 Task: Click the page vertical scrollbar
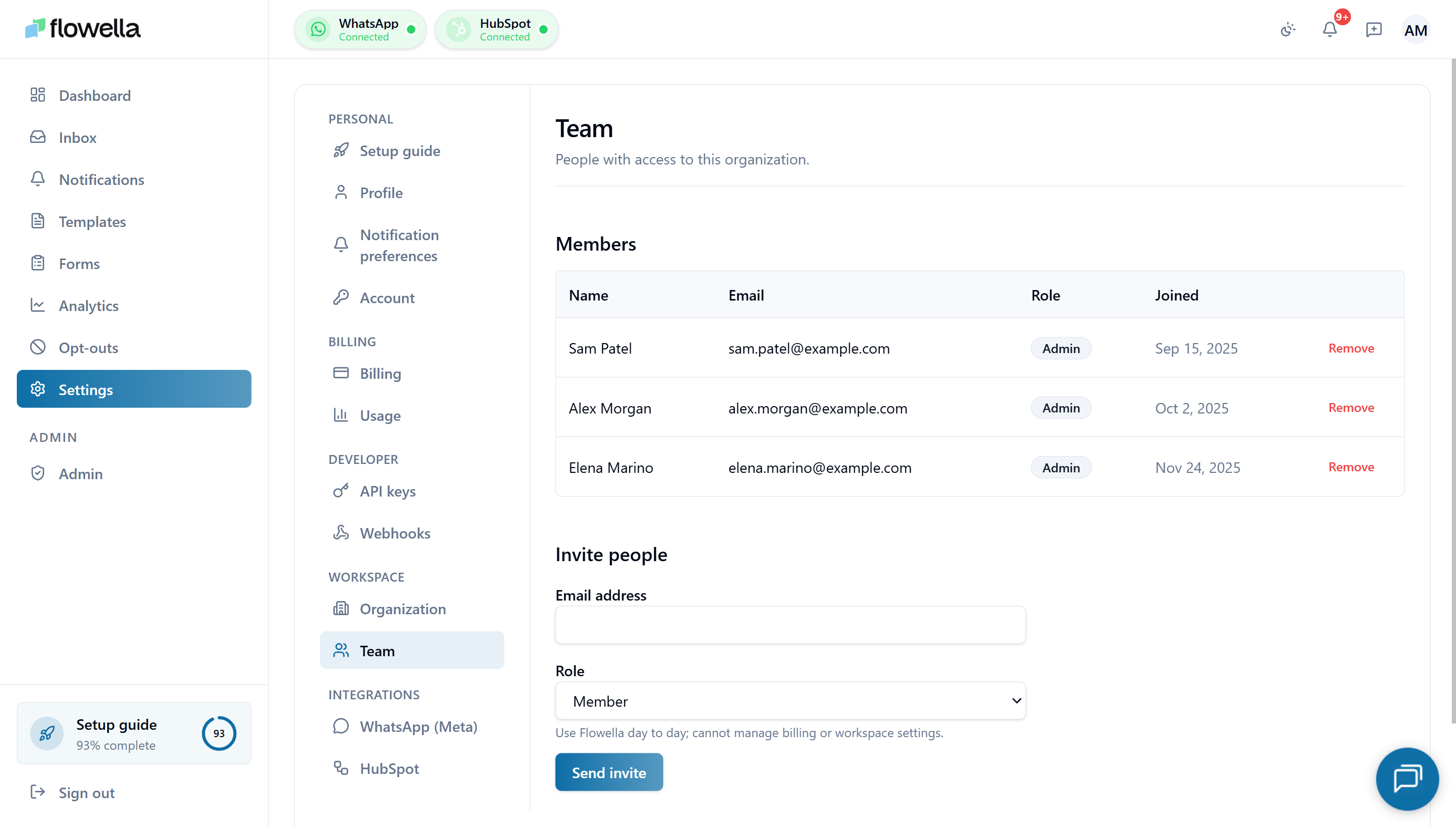(x=1453, y=392)
